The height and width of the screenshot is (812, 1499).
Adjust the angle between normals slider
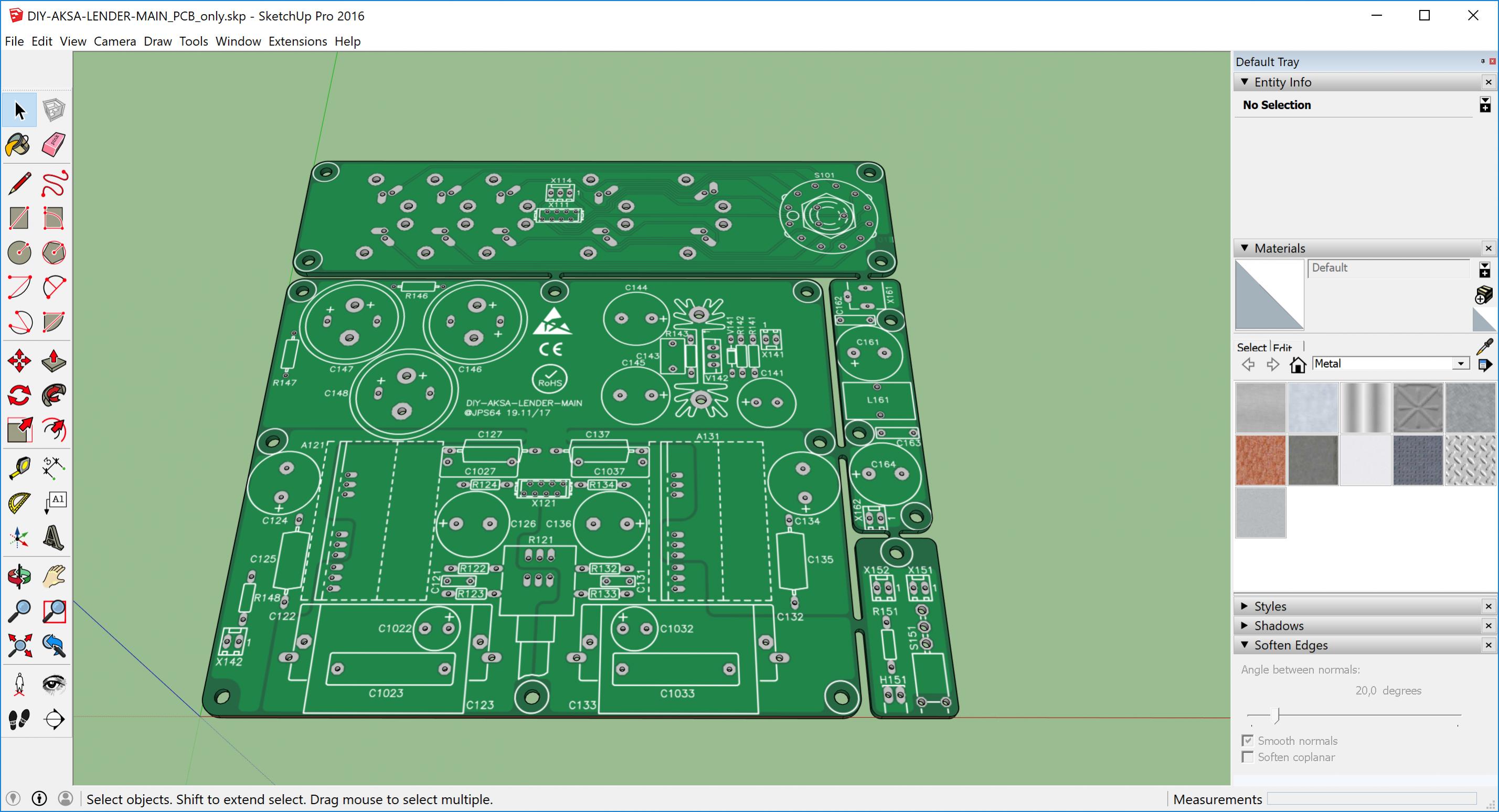[x=1277, y=715]
